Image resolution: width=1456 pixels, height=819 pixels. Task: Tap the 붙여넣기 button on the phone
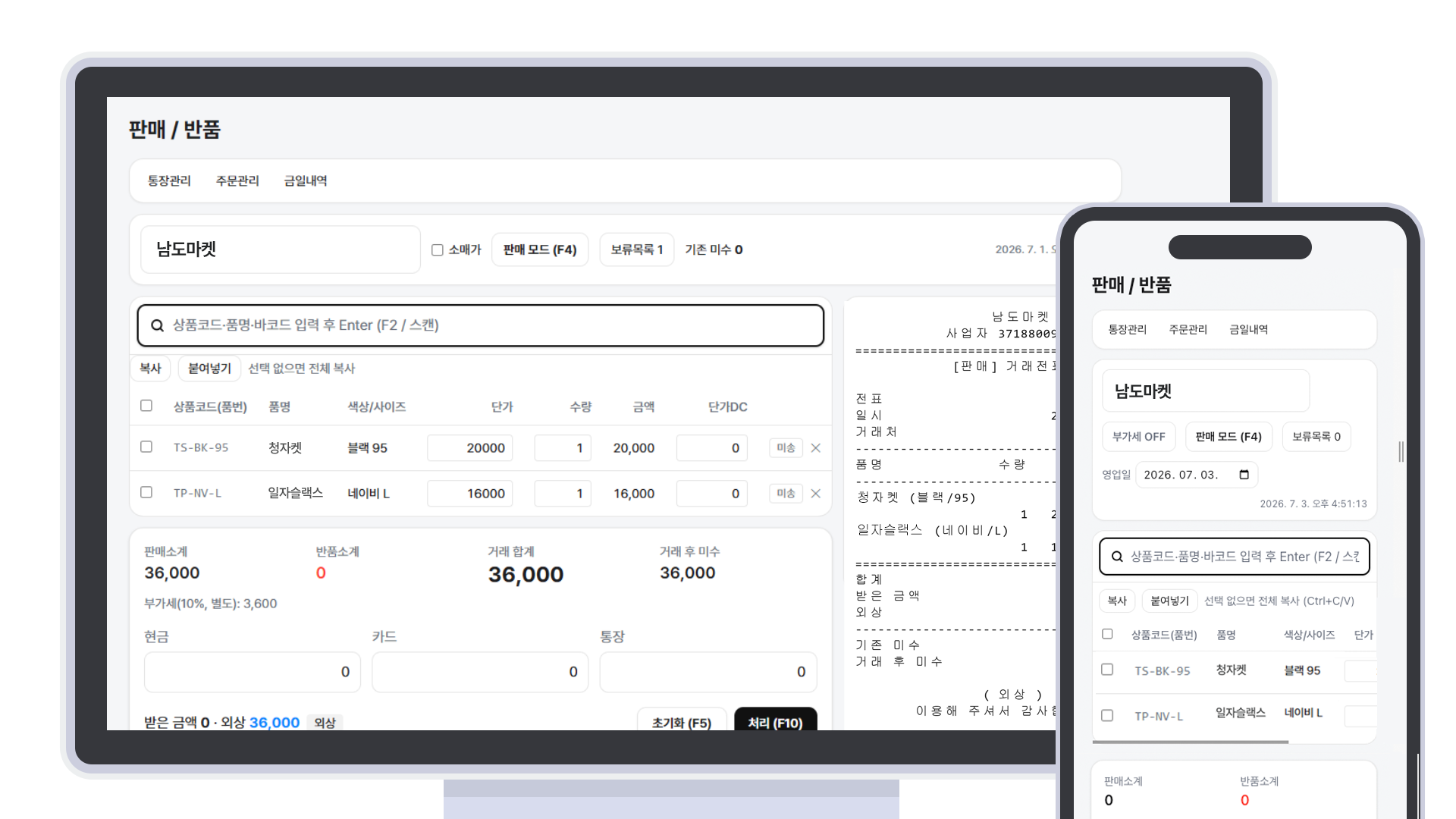point(1169,601)
